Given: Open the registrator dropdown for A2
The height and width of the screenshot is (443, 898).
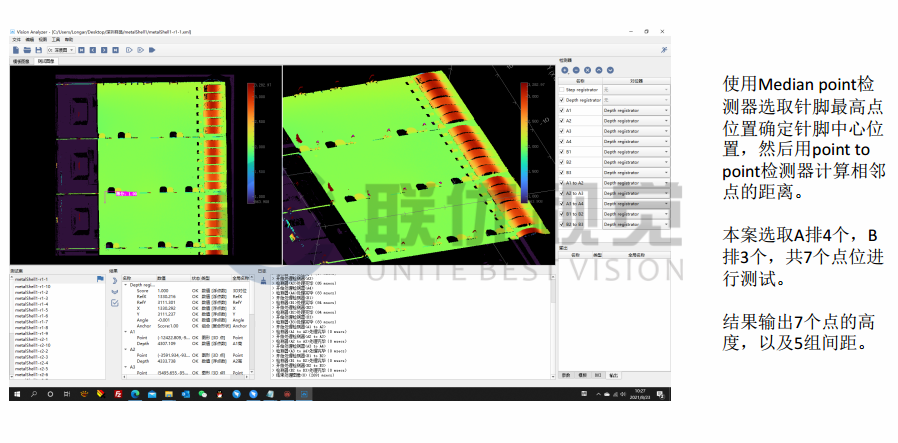Looking at the screenshot, I should 666,121.
